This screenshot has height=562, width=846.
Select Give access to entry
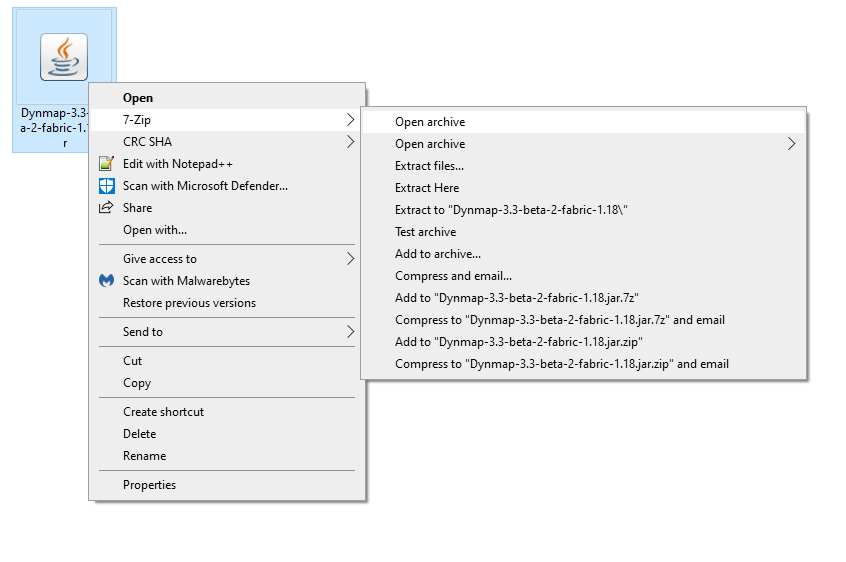click(x=227, y=259)
